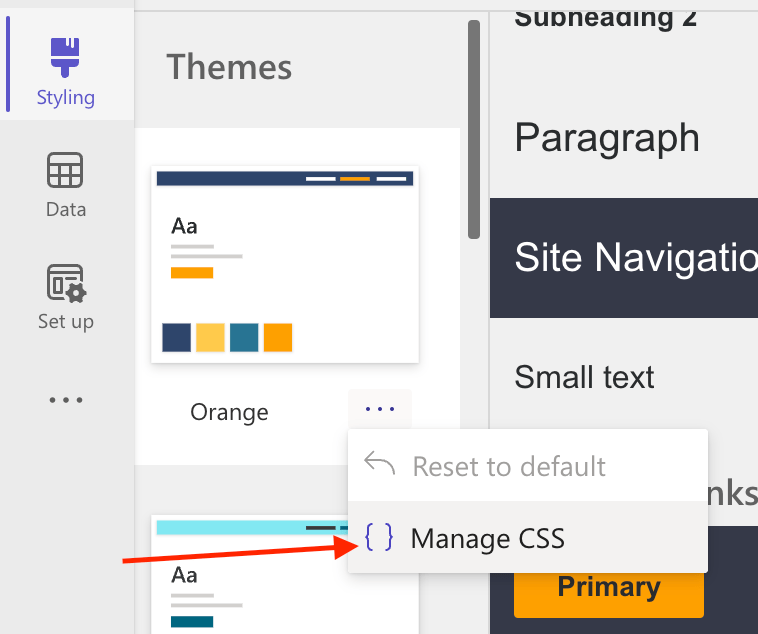
Task: Click the last orange swatch in Orange theme
Action: (278, 337)
